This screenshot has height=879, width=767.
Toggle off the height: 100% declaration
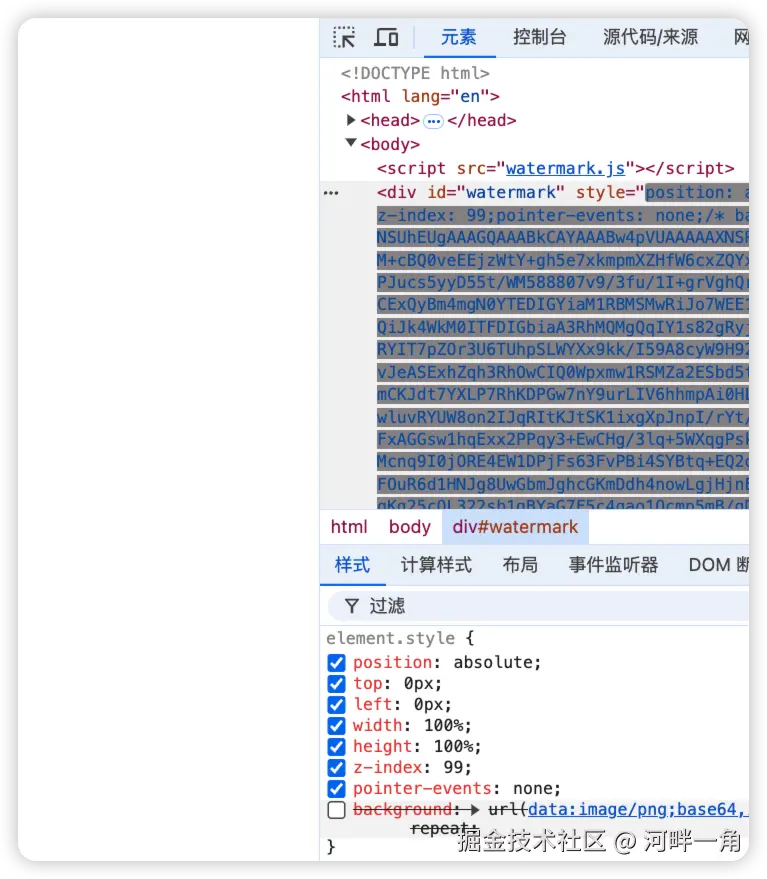336,747
